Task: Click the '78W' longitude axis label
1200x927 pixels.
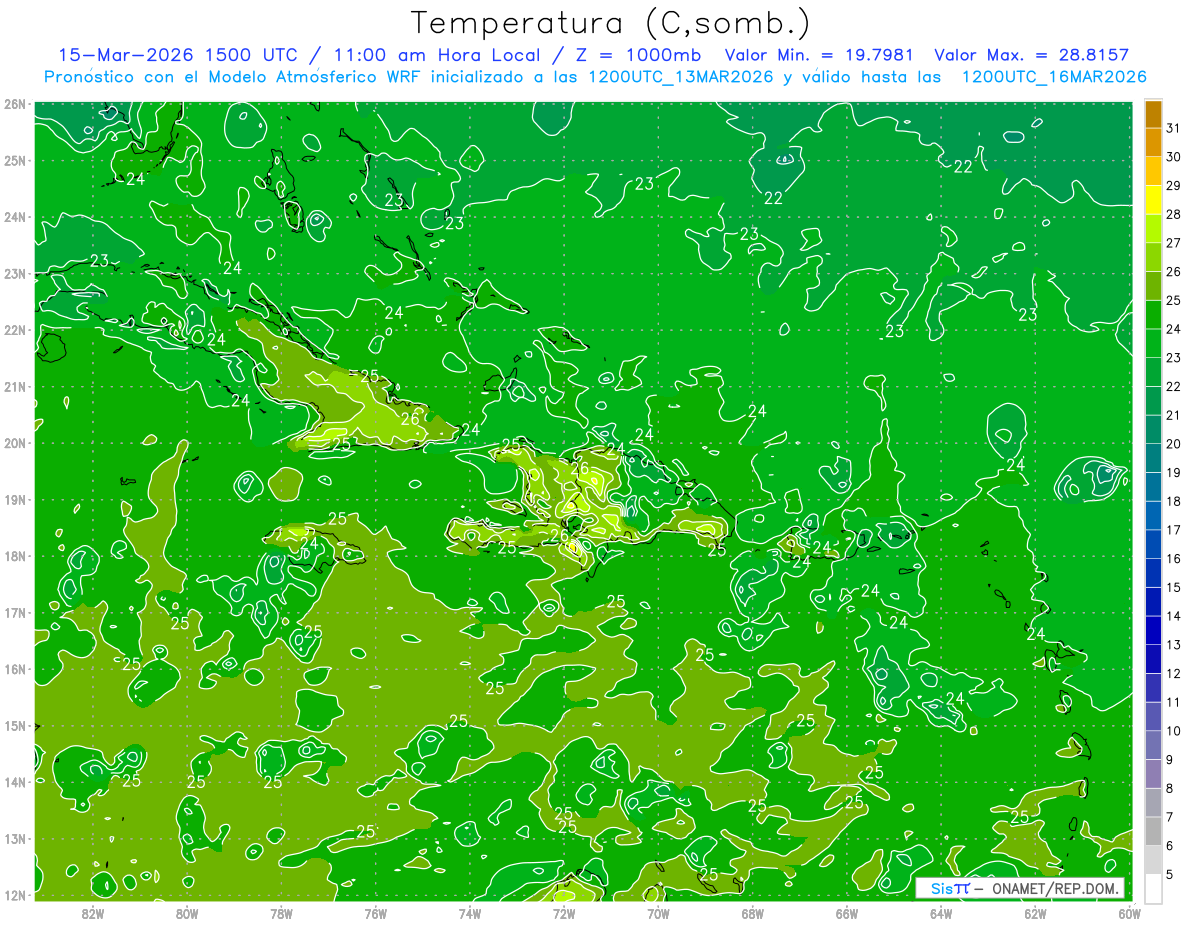Action: (281, 913)
